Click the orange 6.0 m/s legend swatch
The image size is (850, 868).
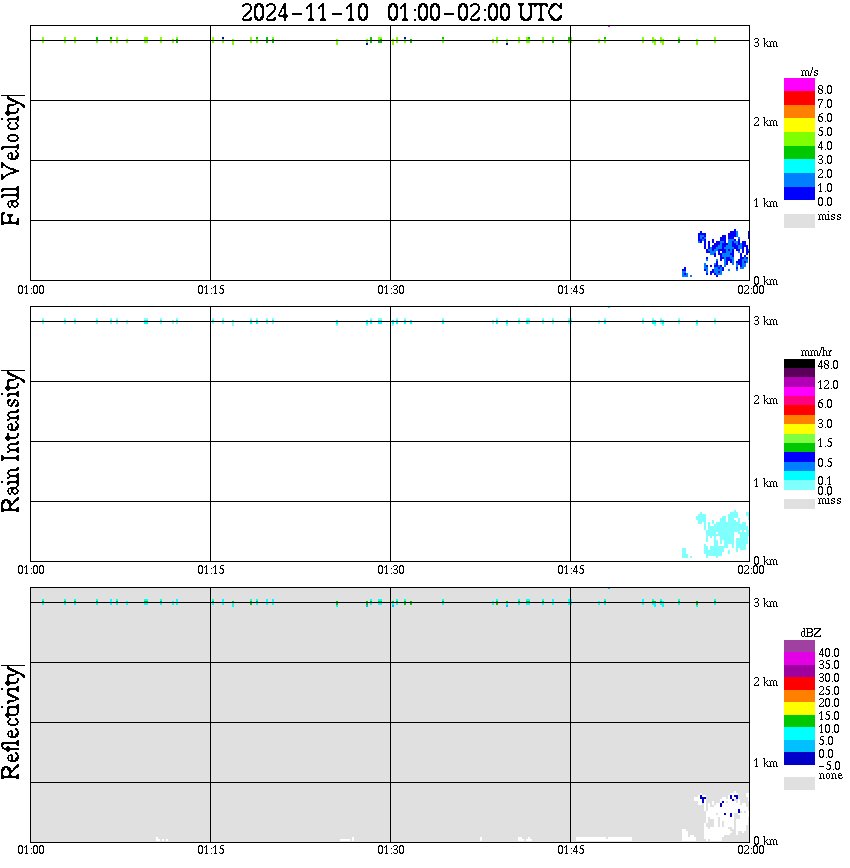point(799,112)
